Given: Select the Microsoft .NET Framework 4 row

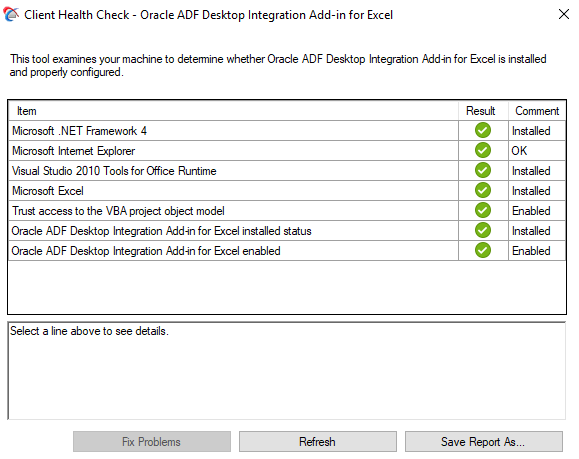Looking at the screenshot, I should pyautogui.click(x=287, y=131).
